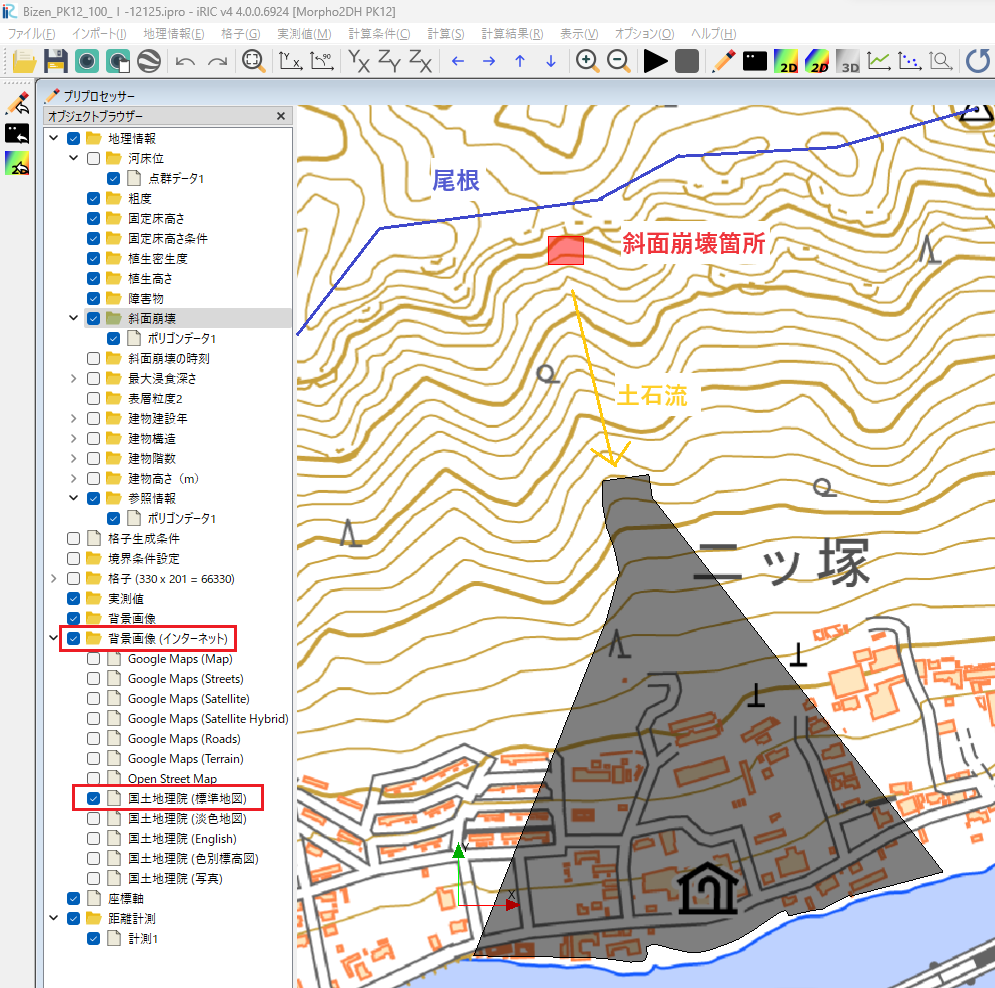This screenshot has width=995, height=988.
Task: Click the Undo arrow in the toolbar
Action: click(185, 61)
